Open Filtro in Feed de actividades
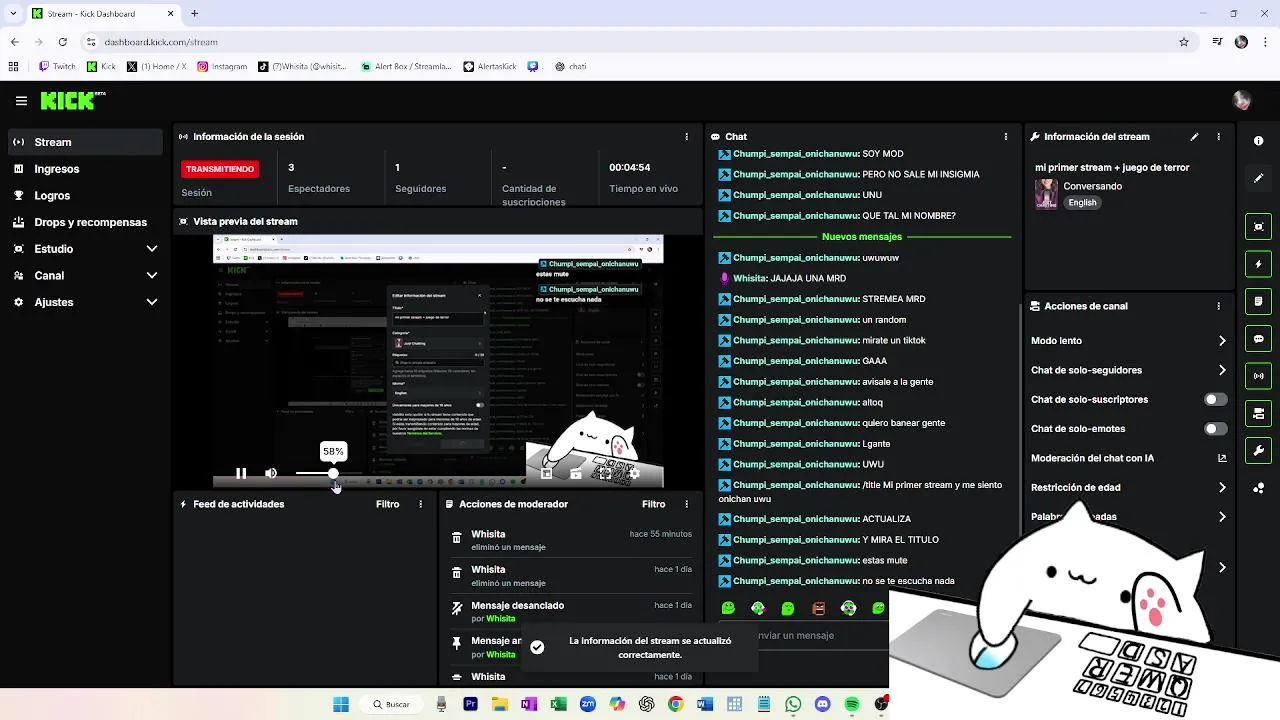 point(388,505)
